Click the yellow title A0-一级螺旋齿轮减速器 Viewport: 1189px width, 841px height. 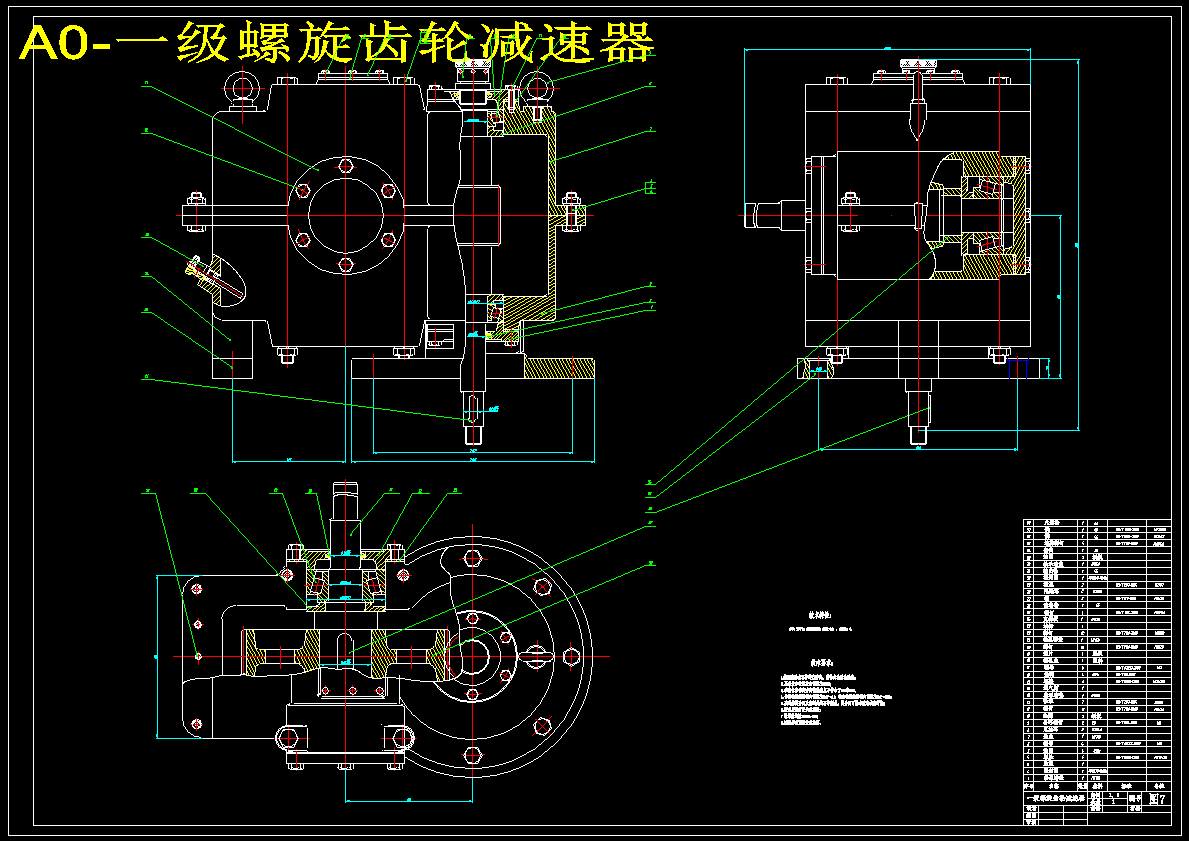[x=337, y=42]
